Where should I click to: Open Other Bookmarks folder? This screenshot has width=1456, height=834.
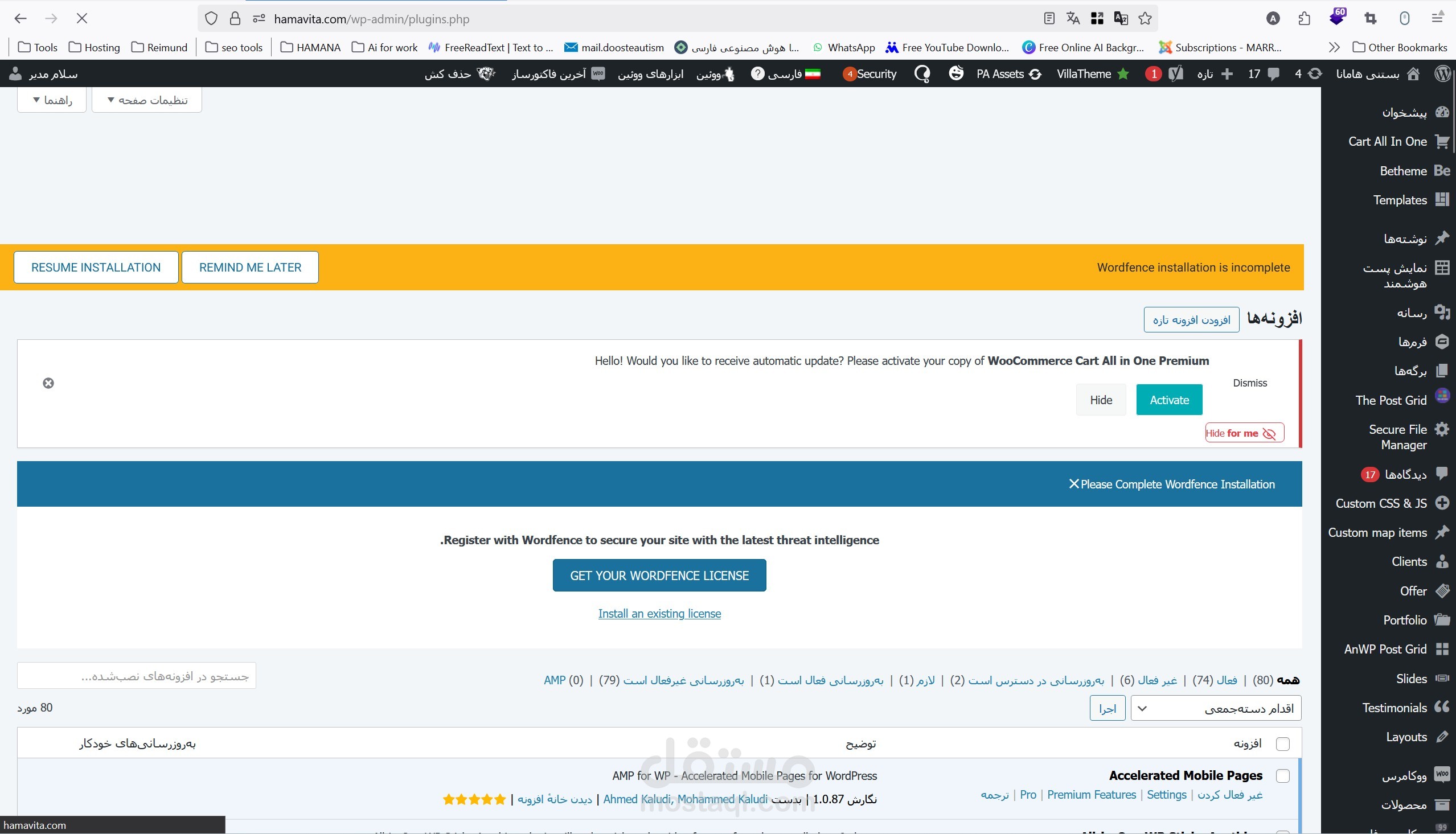coord(1400,48)
